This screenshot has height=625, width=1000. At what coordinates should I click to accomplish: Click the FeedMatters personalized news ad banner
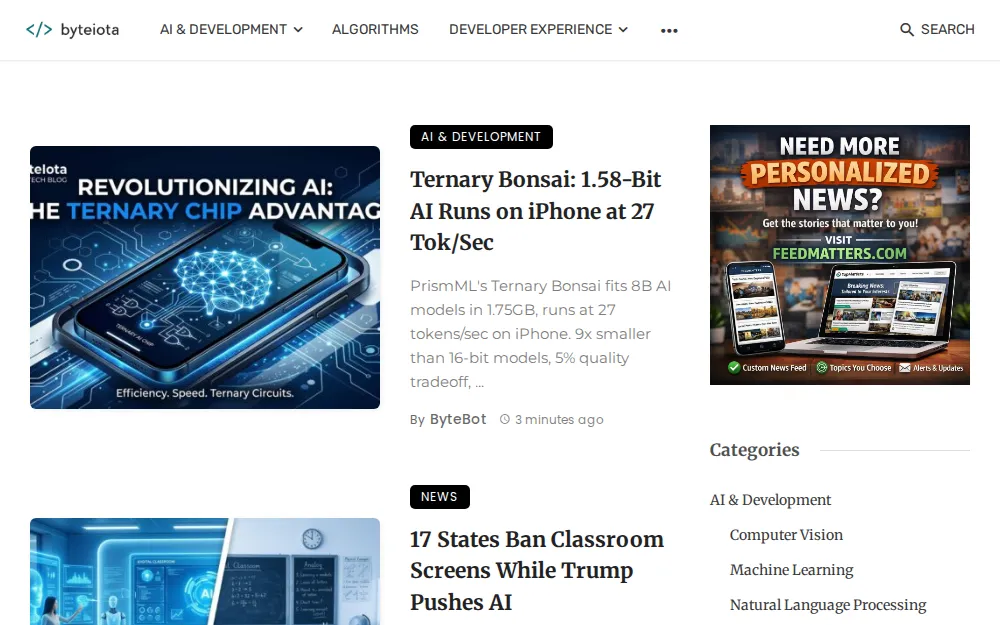pyautogui.click(x=839, y=255)
